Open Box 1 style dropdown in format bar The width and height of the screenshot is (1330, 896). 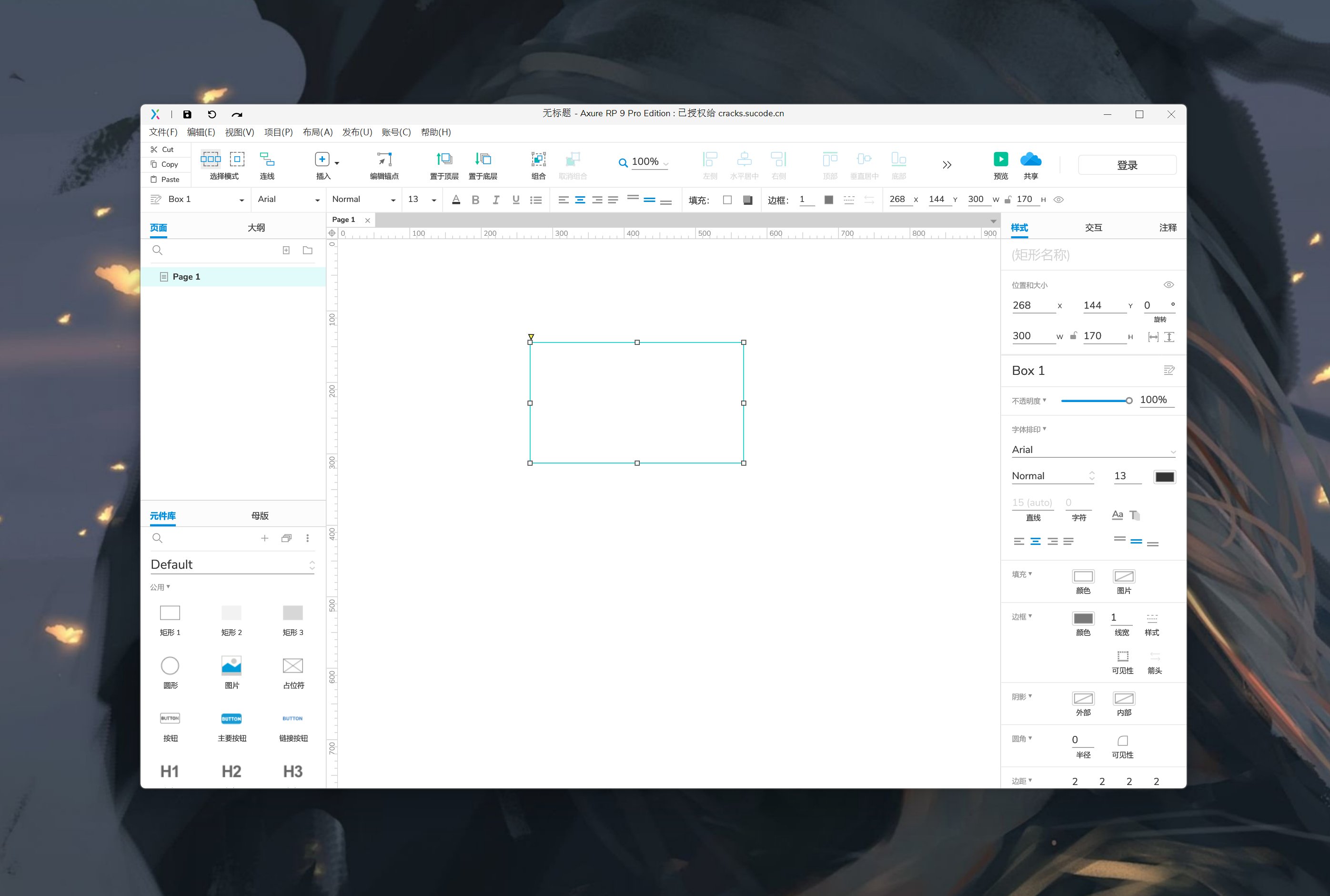241,200
